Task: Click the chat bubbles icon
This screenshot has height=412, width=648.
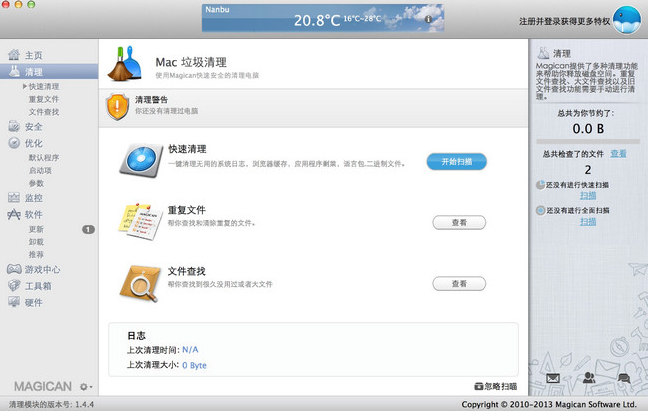Action: pyautogui.click(x=624, y=378)
